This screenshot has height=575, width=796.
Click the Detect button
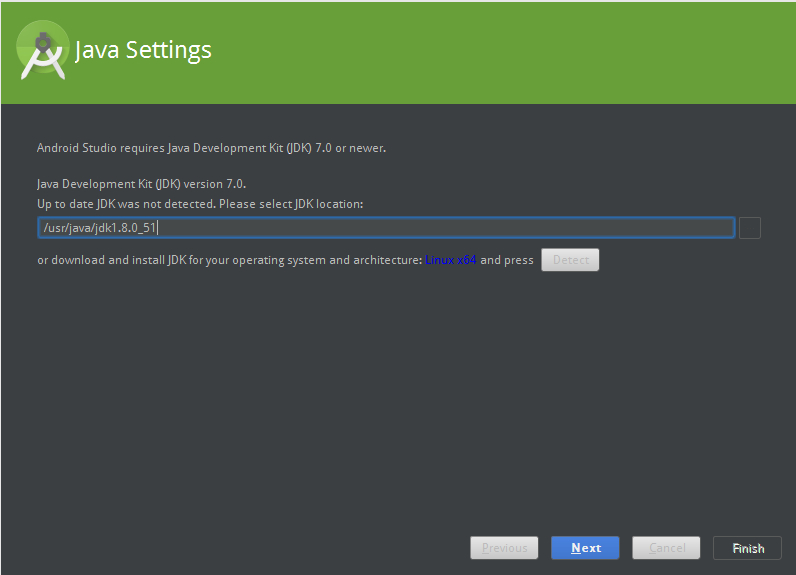click(x=570, y=260)
